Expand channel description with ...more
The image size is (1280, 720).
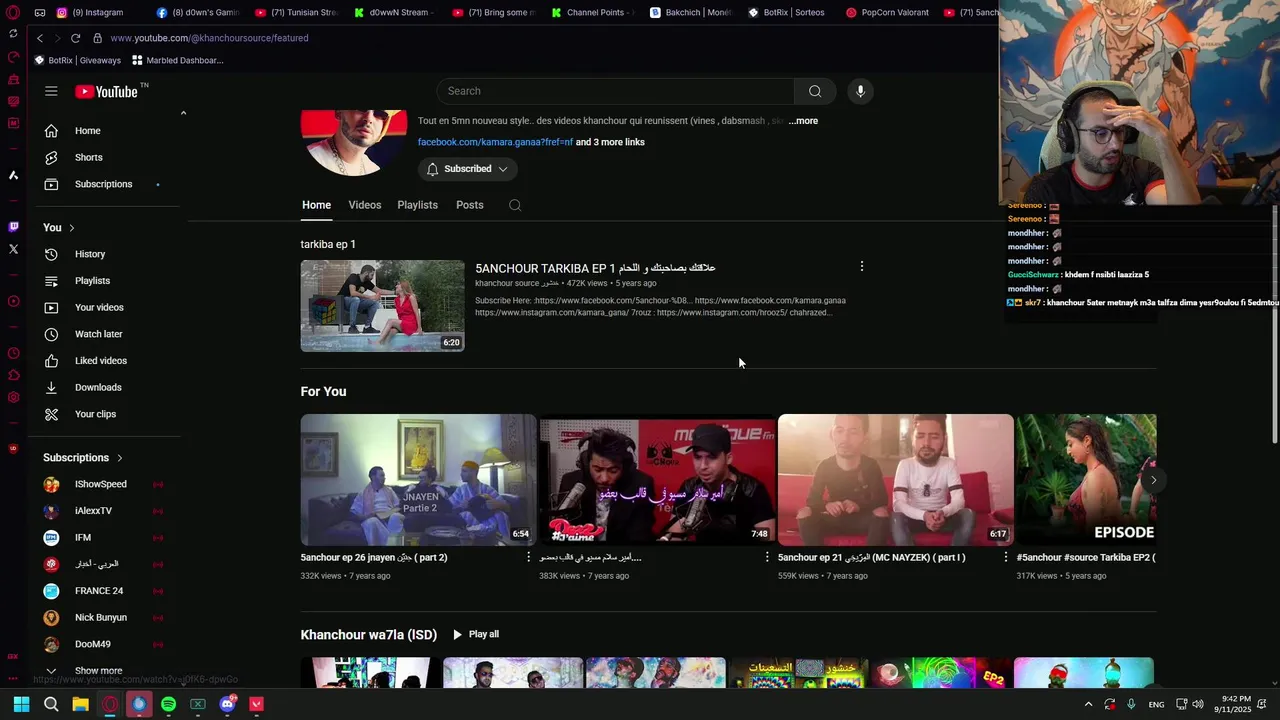coord(803,121)
